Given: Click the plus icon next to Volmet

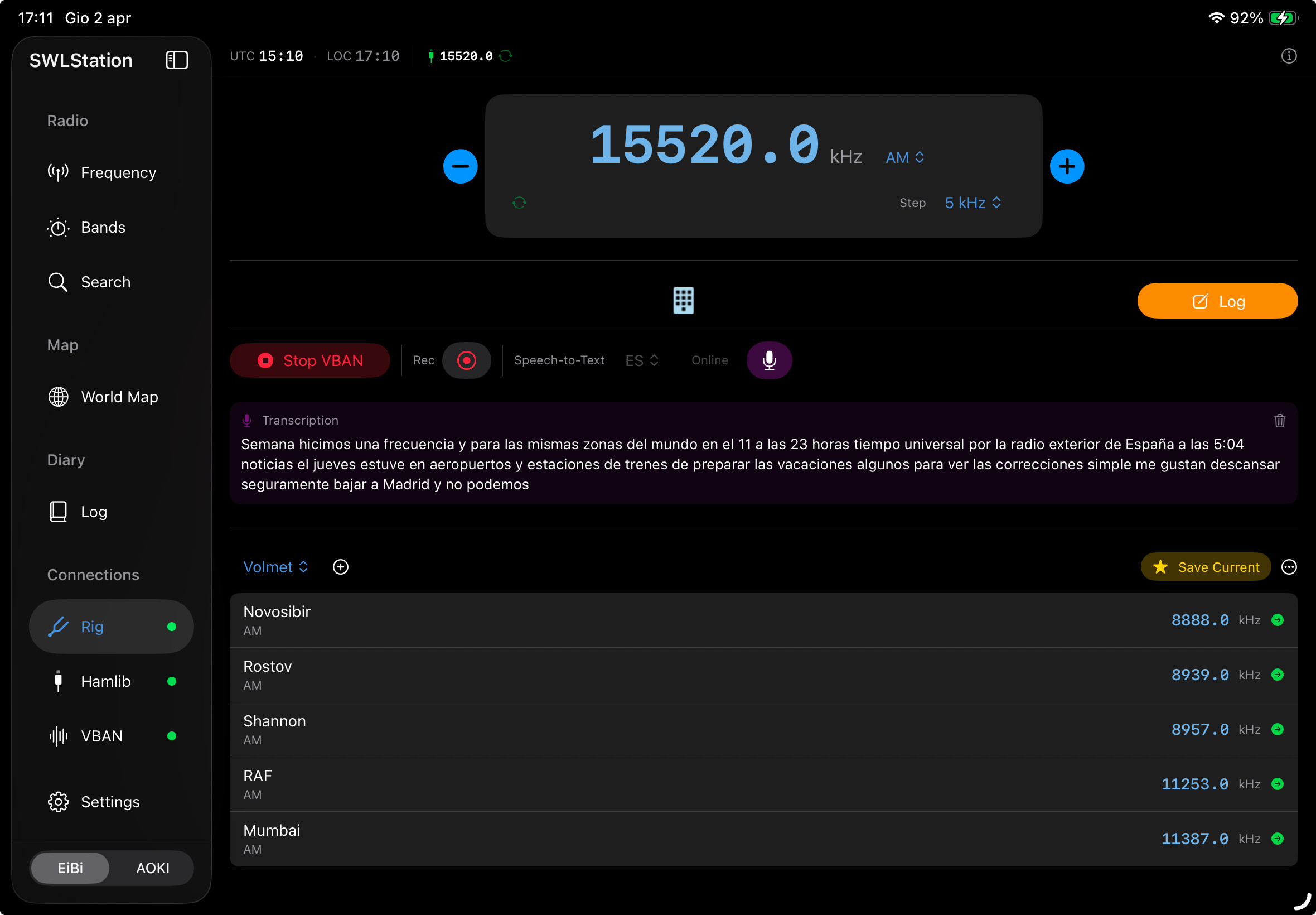Looking at the screenshot, I should coord(341,566).
